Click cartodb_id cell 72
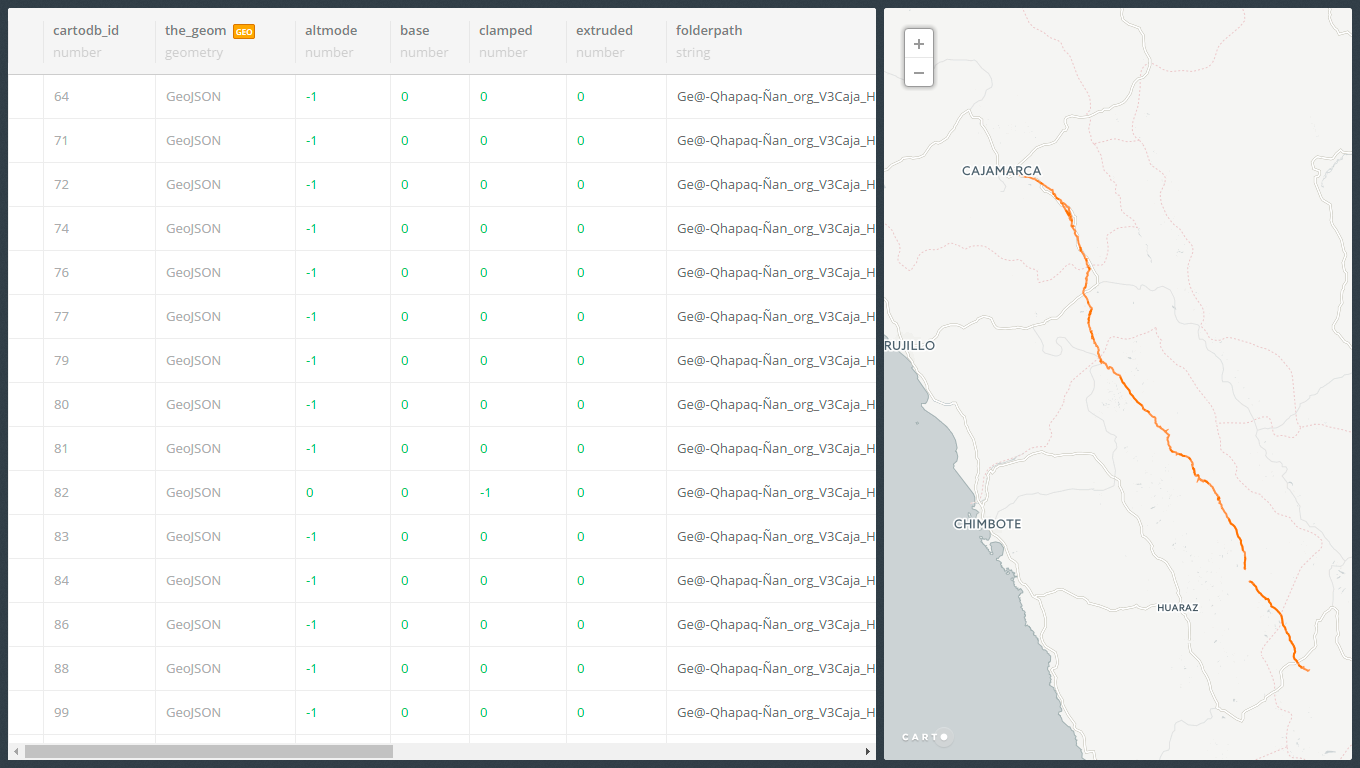 coord(61,185)
